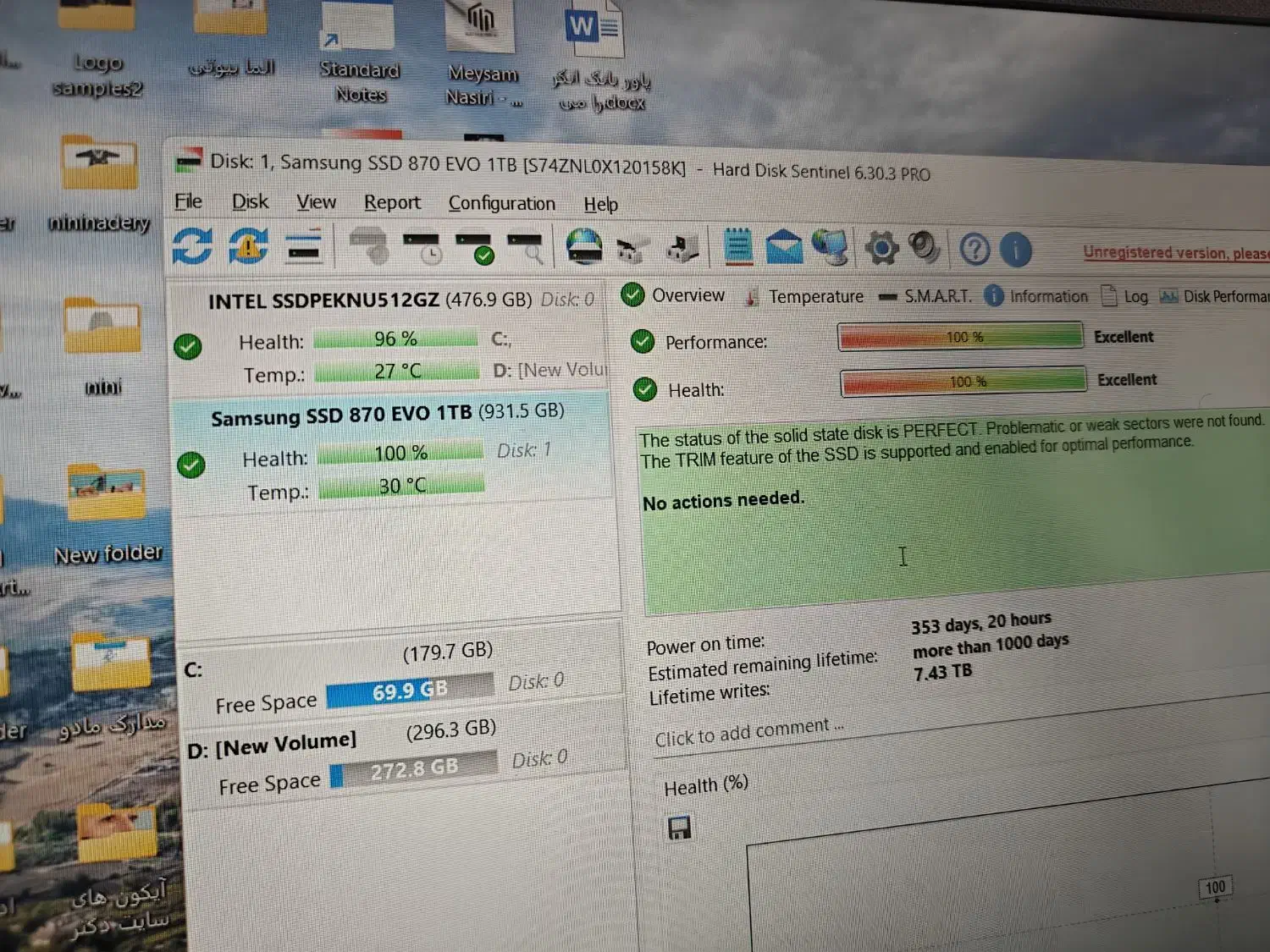
Task: Click the '353 days, 20 hours' value
Action: (981, 623)
